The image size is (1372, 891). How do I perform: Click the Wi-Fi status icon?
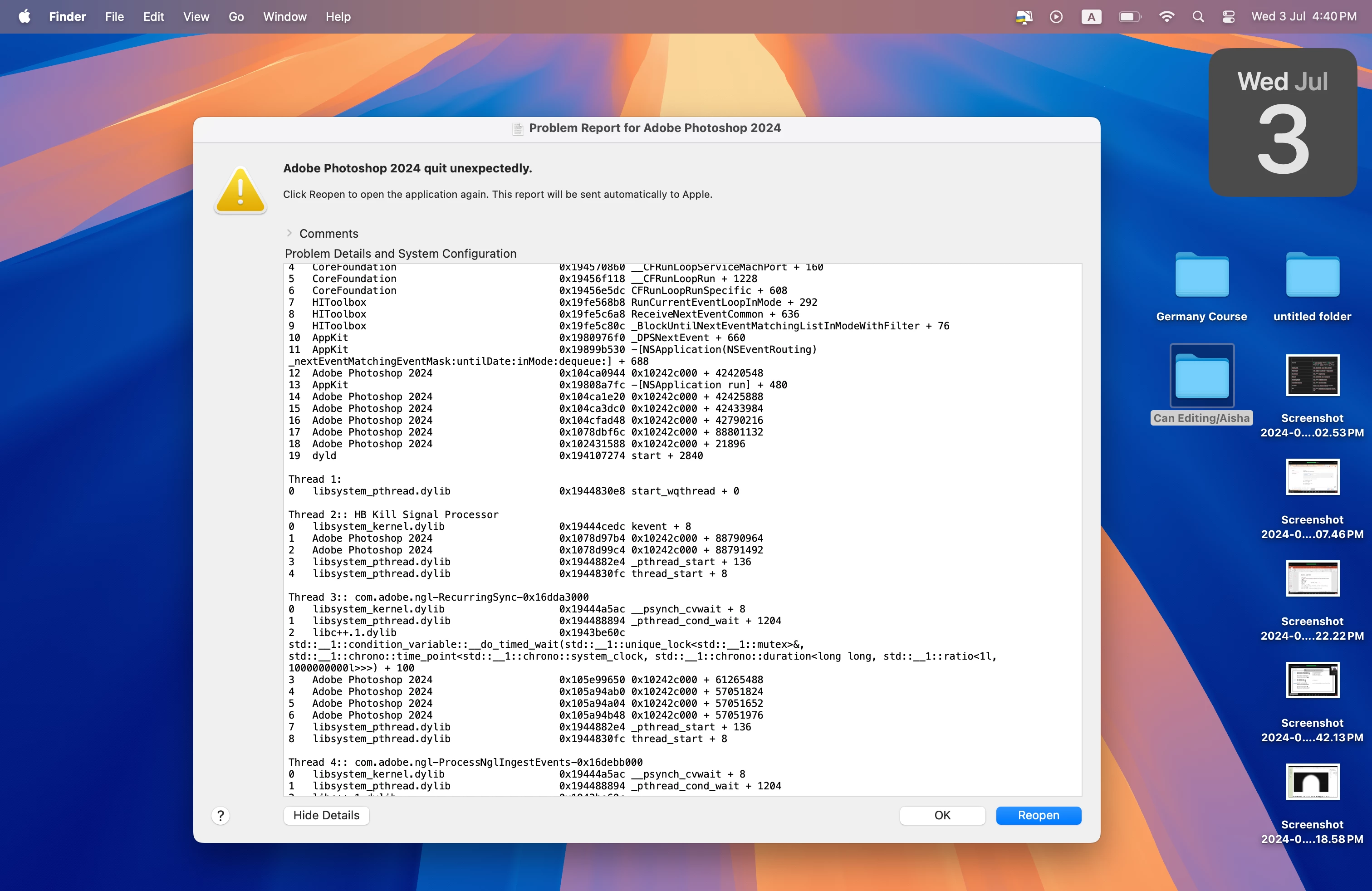coord(1166,16)
